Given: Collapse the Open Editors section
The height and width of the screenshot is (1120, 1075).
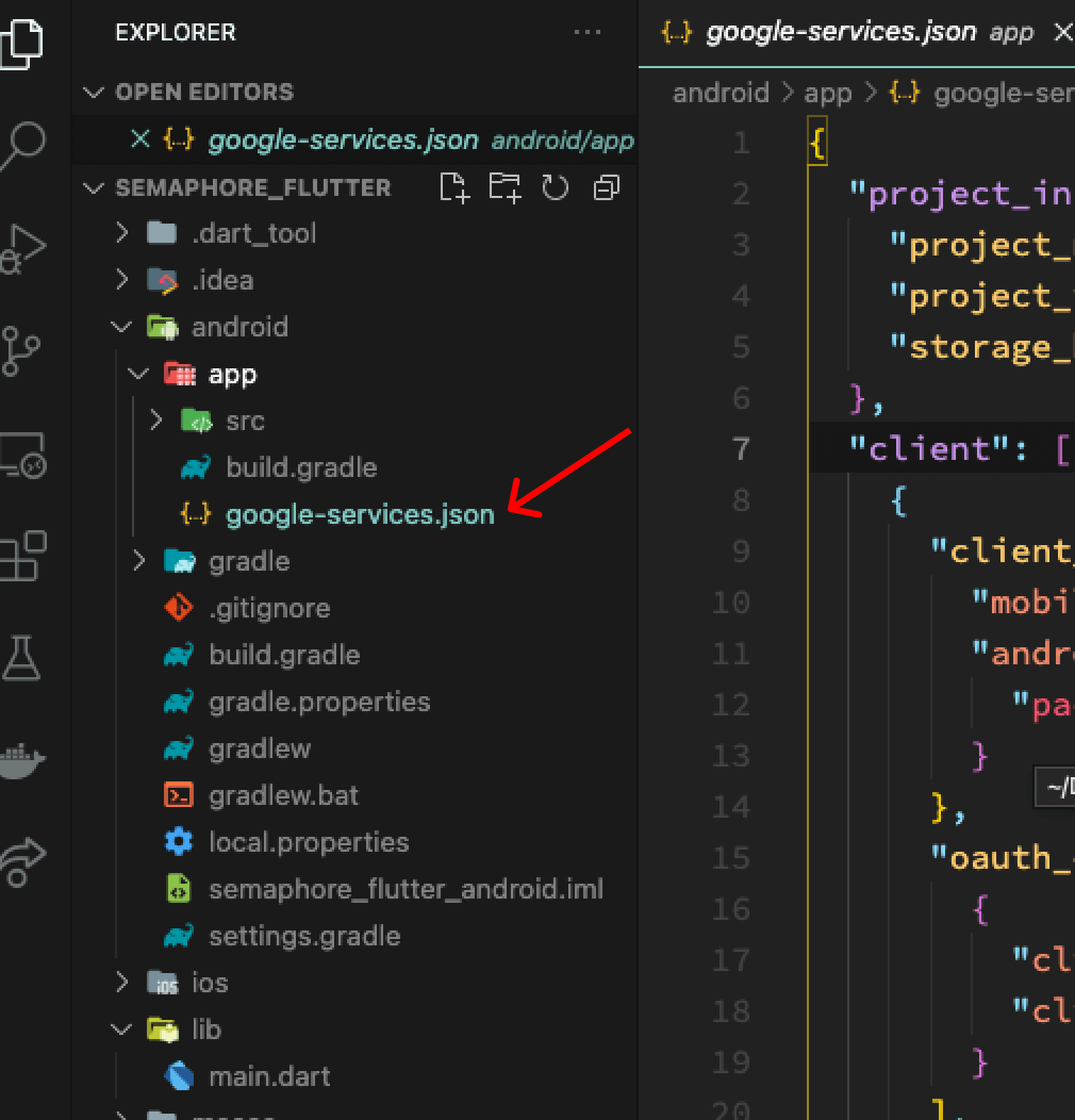Looking at the screenshot, I should 94,92.
